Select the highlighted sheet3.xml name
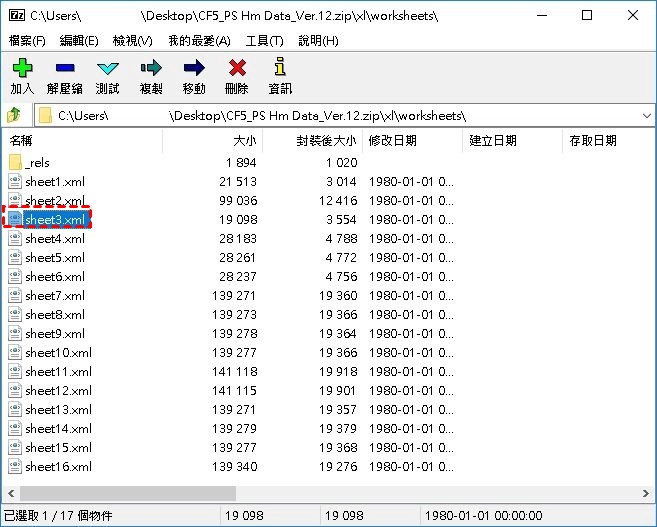Image resolution: width=657 pixels, height=527 pixels. click(x=55, y=220)
